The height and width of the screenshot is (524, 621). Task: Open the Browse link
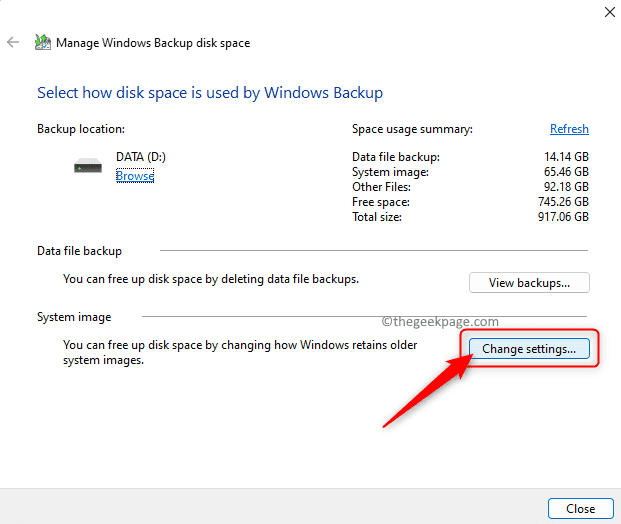135,175
